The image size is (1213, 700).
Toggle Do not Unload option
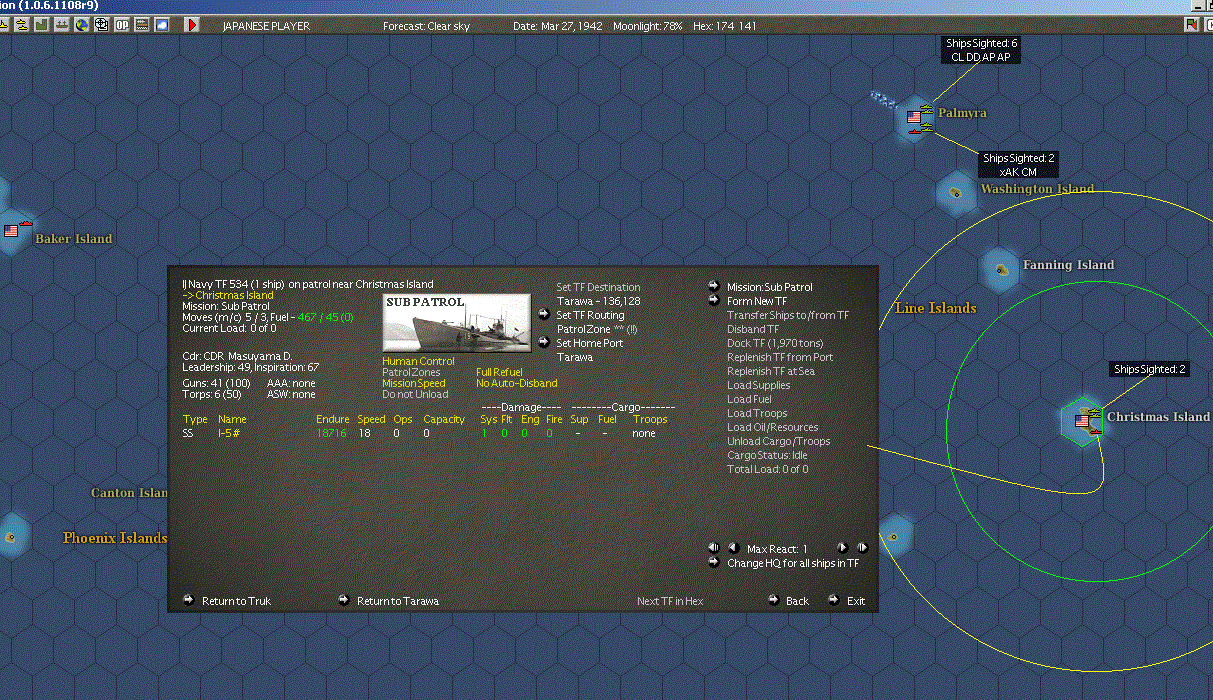tap(415, 394)
